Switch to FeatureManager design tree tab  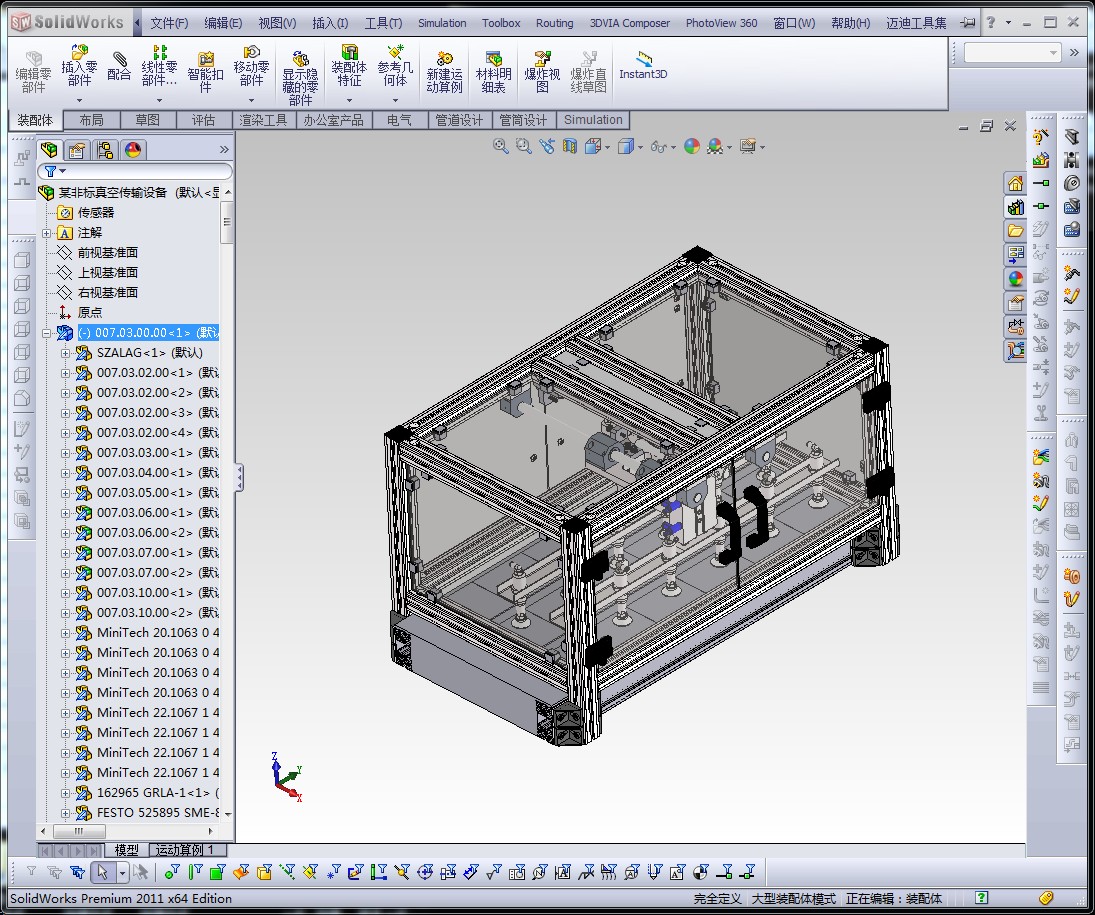pyautogui.click(x=50, y=149)
